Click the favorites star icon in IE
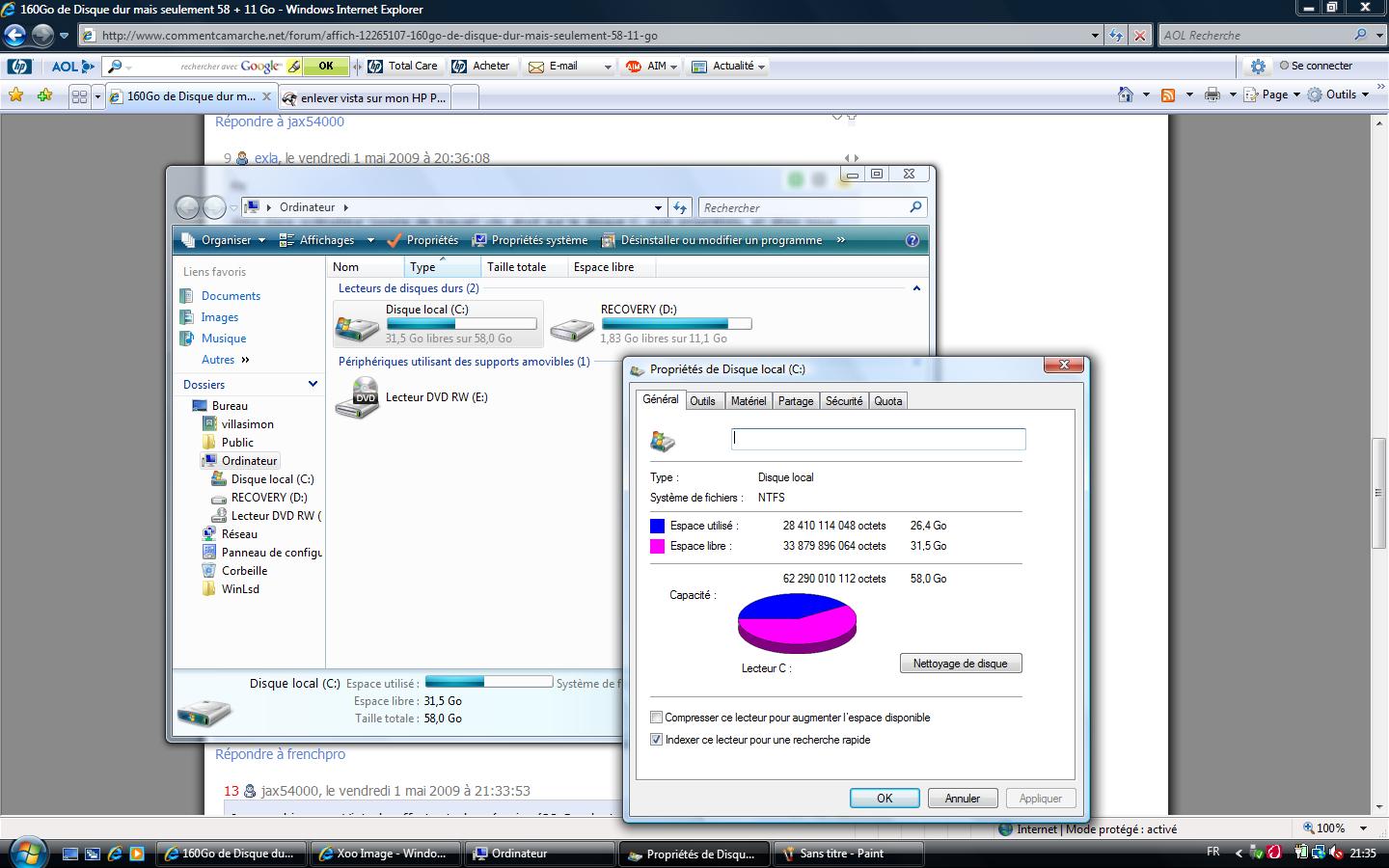Screen dimensions: 1389x868 [15, 95]
